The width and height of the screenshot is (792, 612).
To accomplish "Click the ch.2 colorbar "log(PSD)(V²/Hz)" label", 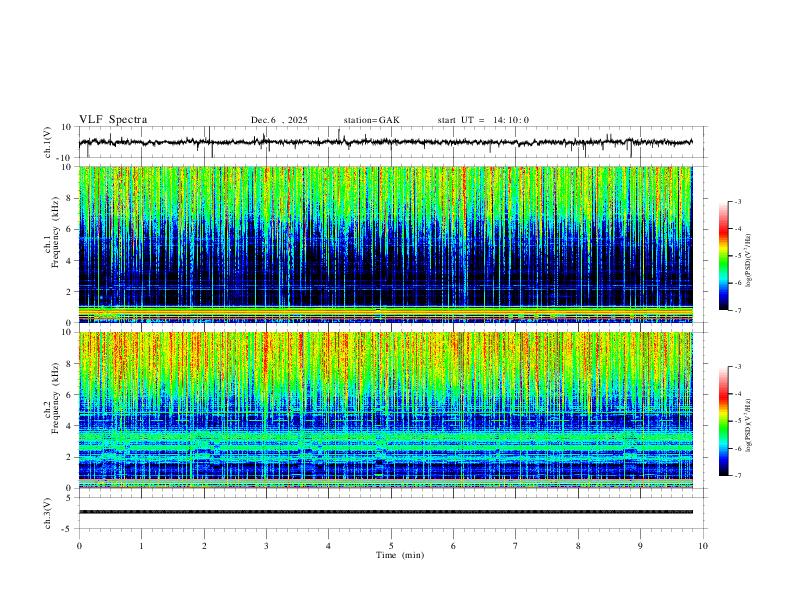I will point(748,425).
